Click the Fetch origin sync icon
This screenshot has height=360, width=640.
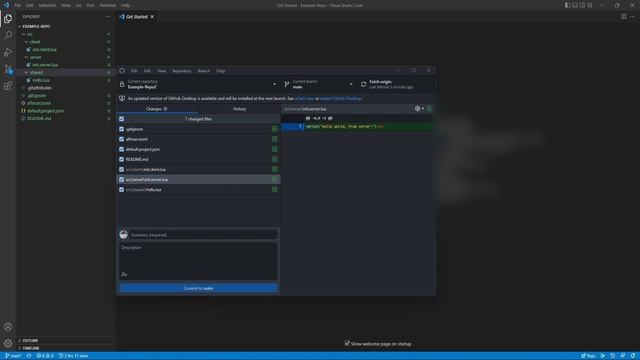click(363, 84)
